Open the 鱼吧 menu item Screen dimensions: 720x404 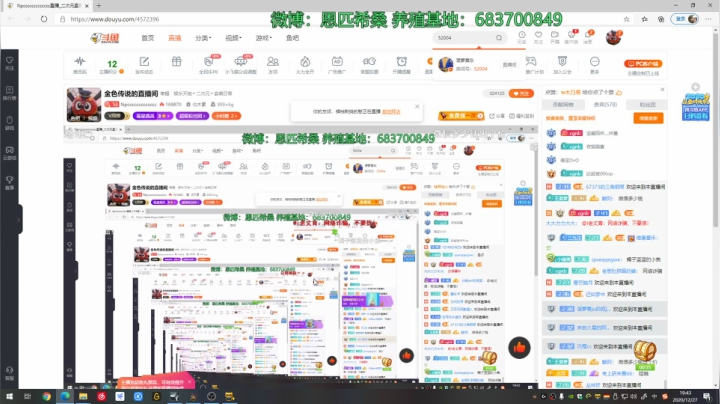click(x=292, y=38)
